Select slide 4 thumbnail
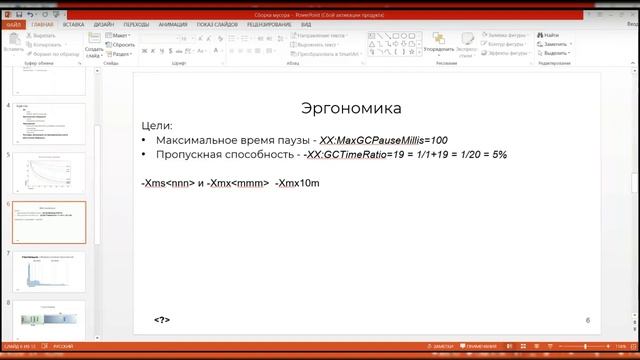 click(x=49, y=124)
